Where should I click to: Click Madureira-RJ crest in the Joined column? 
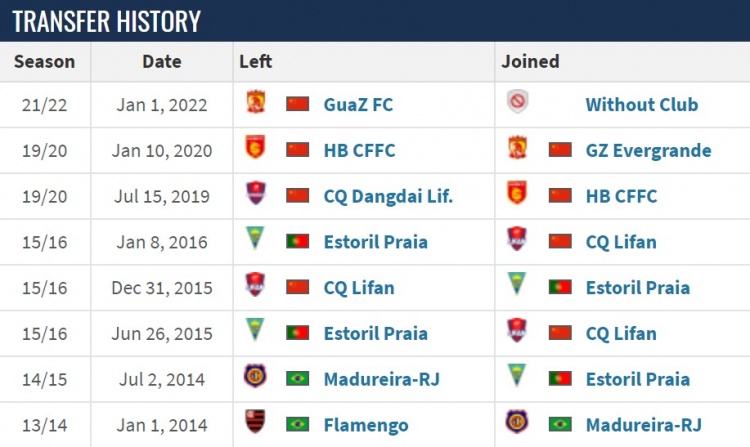517,422
